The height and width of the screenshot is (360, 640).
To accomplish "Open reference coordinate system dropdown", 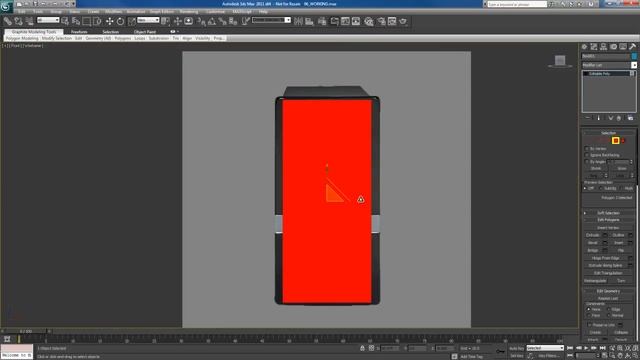I will coord(148,20).
